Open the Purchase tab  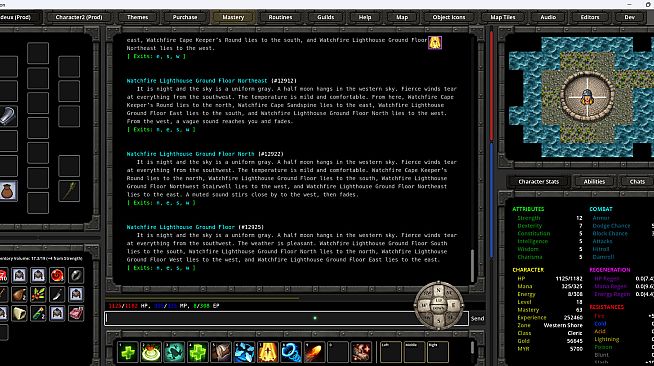click(x=185, y=17)
